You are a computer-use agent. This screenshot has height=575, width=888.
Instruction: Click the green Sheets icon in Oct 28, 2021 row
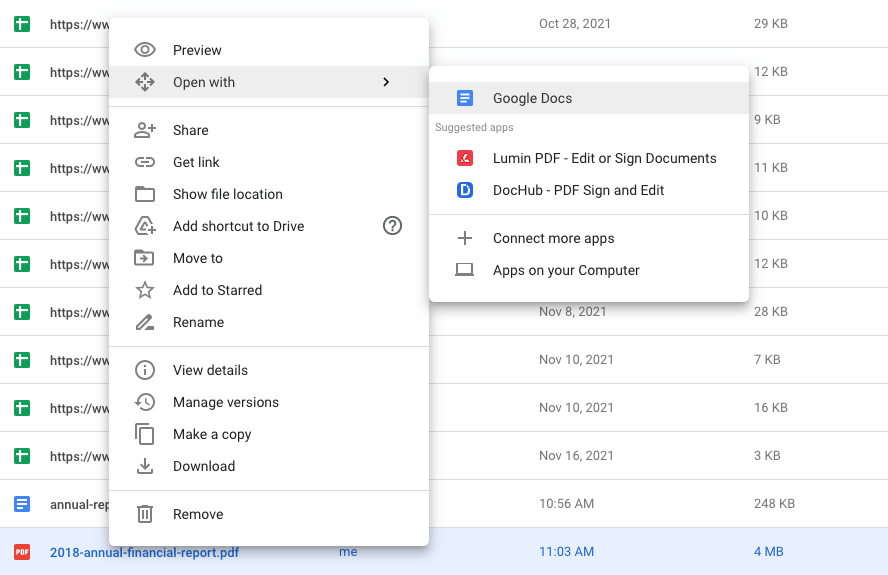(22, 24)
